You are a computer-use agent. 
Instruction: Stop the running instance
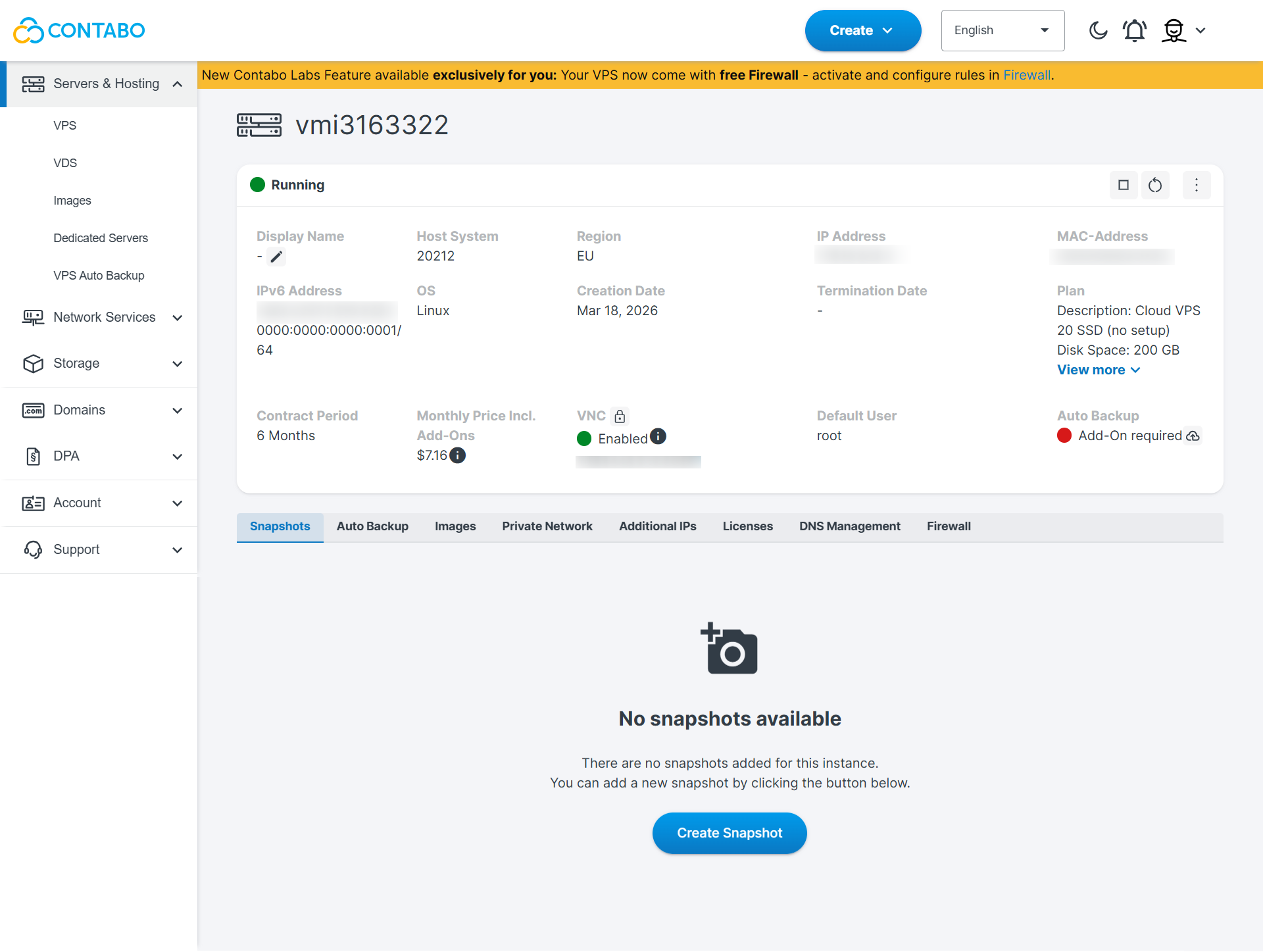click(1124, 185)
